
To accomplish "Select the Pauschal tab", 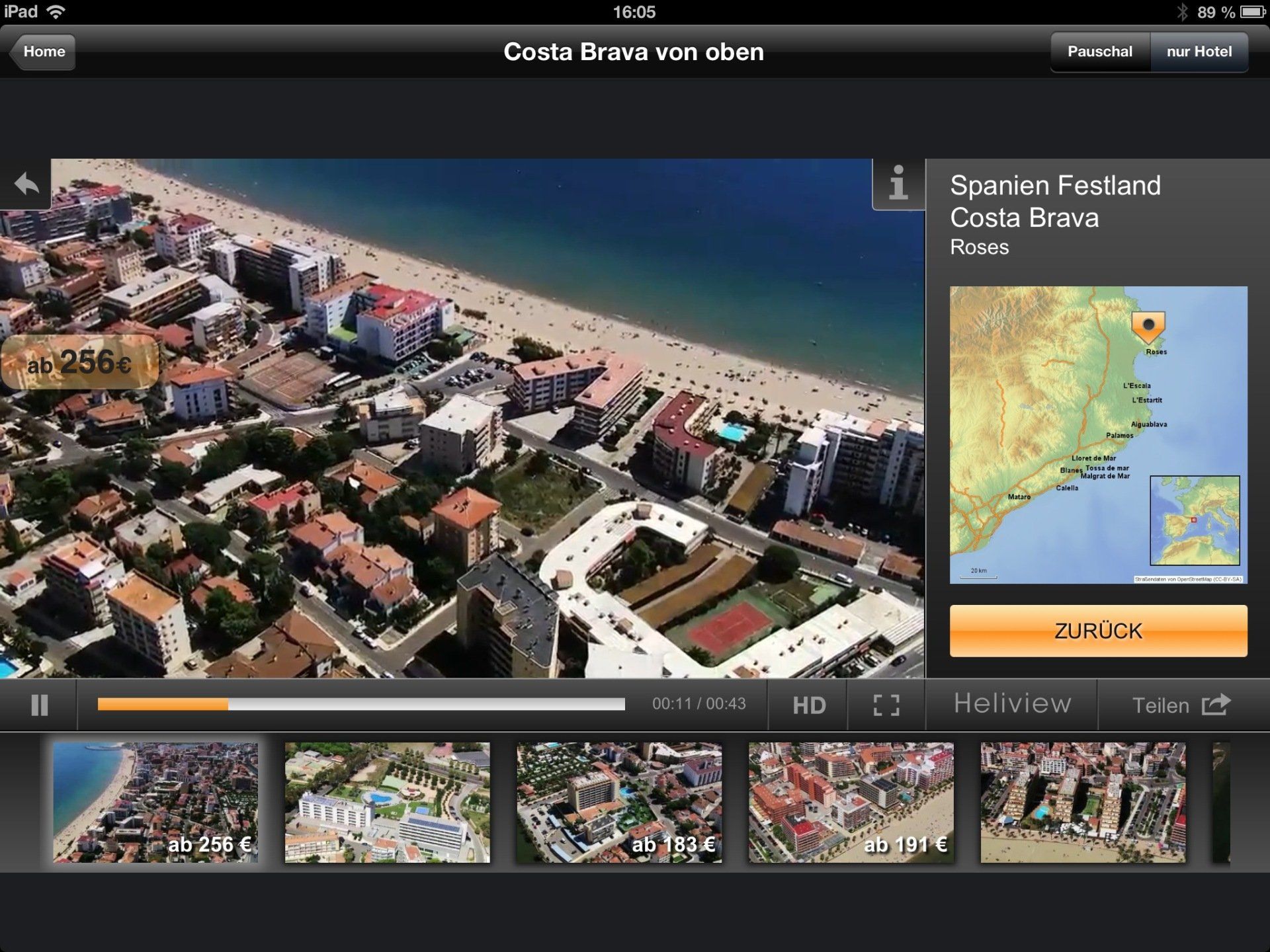I will click(x=1099, y=52).
